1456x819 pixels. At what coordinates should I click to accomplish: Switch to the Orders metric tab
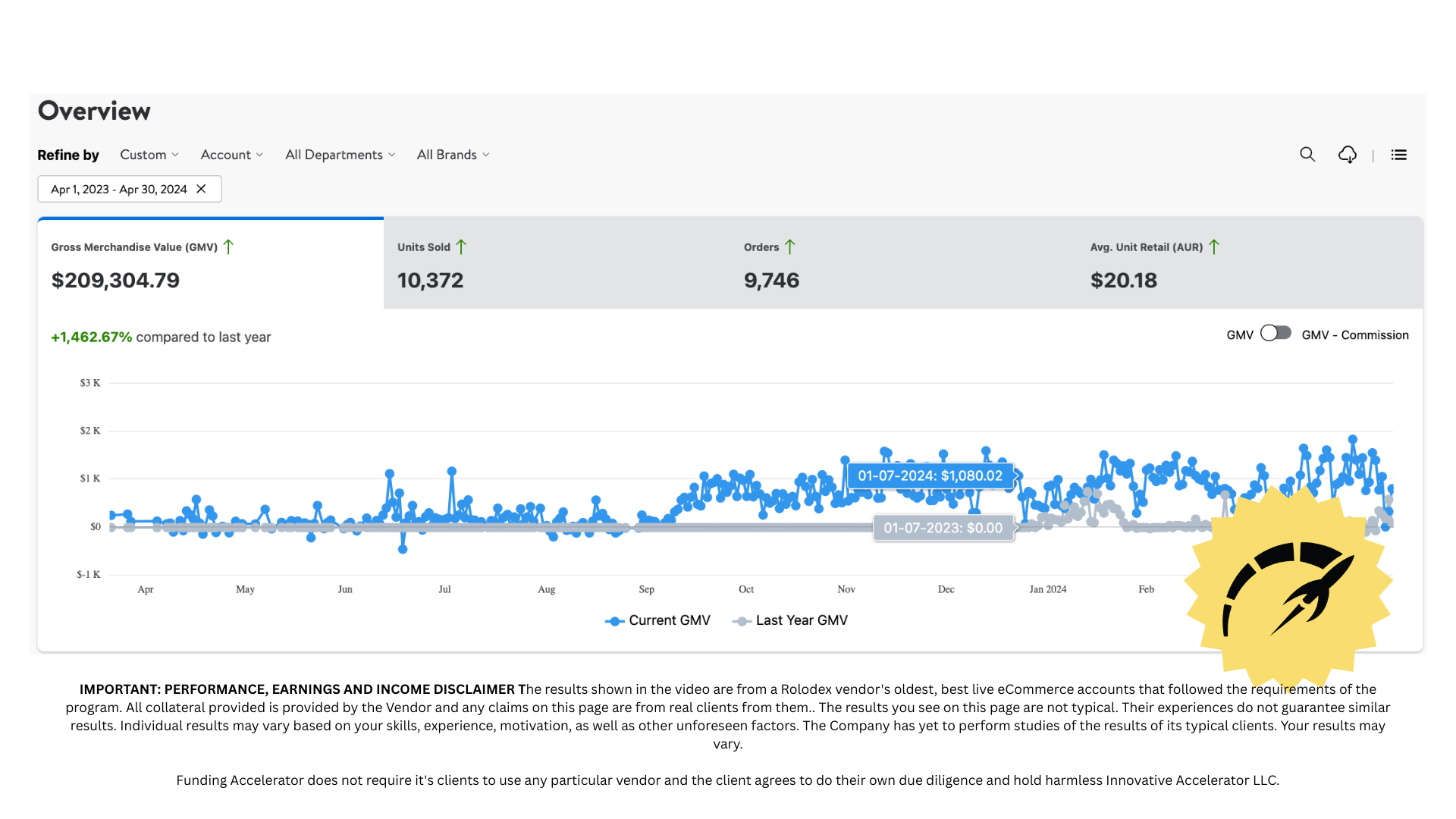[902, 264]
